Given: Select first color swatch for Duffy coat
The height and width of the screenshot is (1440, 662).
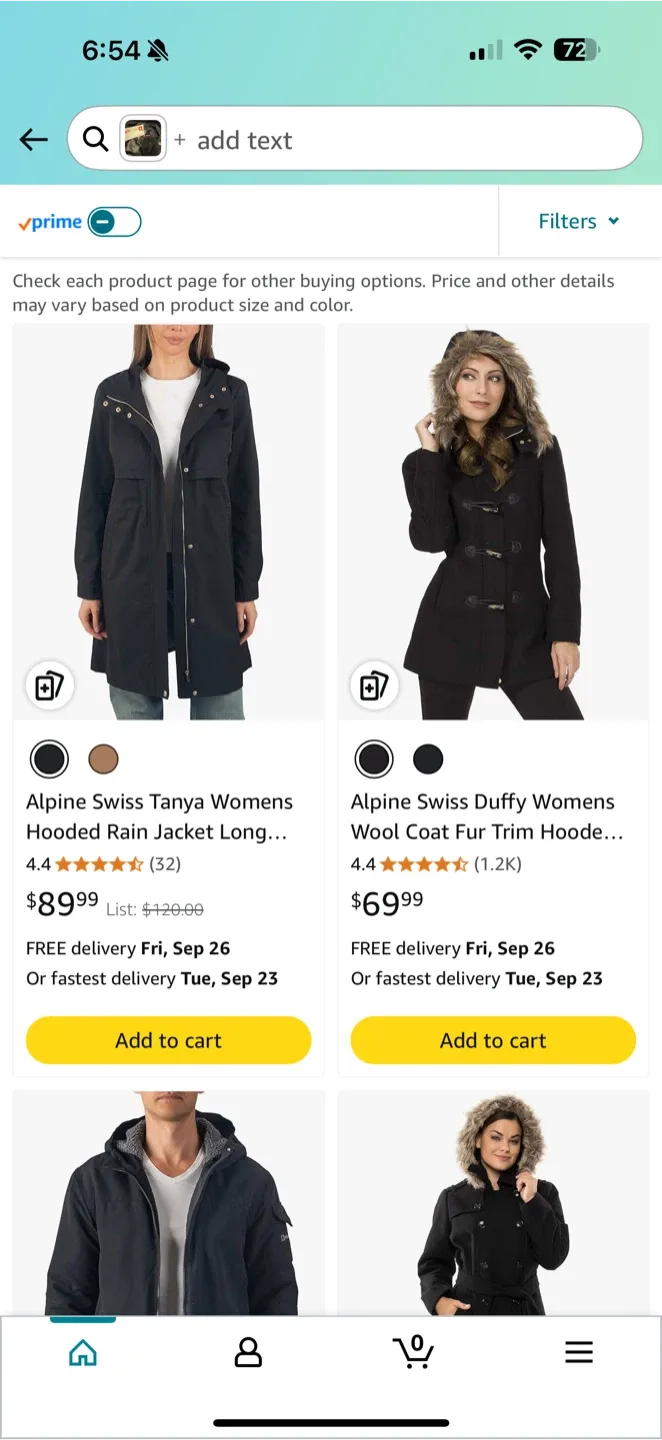Looking at the screenshot, I should pyautogui.click(x=374, y=759).
